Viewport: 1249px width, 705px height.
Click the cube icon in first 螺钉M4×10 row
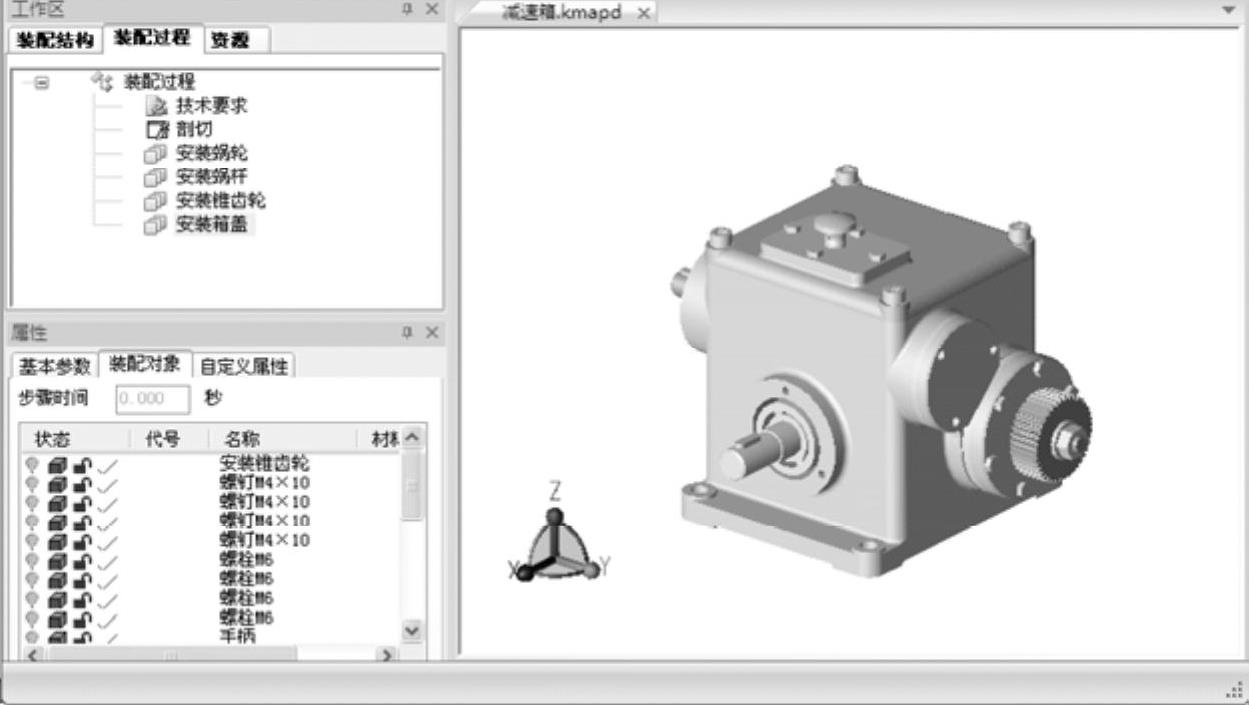(57, 483)
